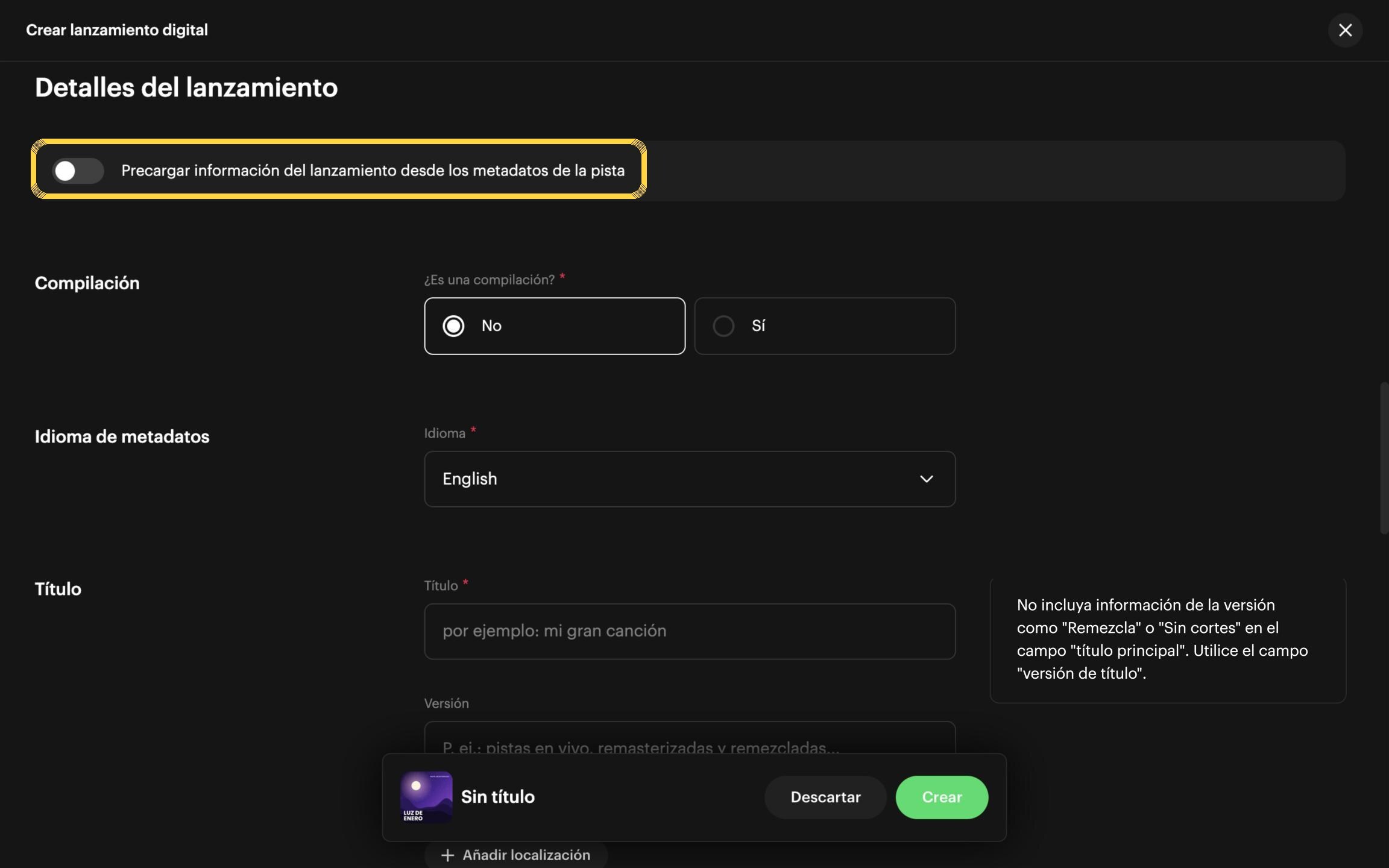Click the ¿Es una compilación? question label
This screenshot has height=868, width=1389.
pos(489,280)
